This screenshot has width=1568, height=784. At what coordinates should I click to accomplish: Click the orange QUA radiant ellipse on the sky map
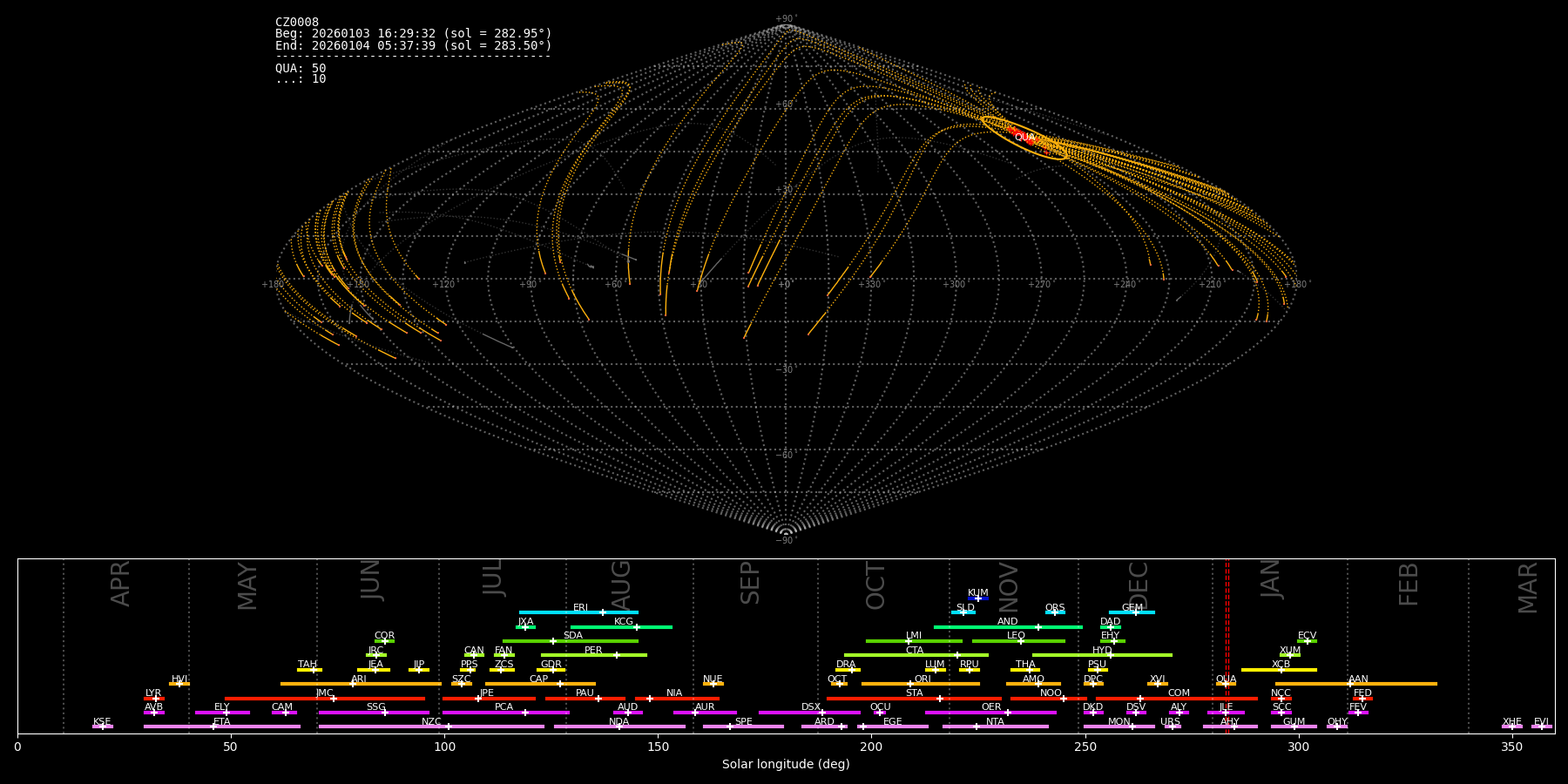point(1024,138)
